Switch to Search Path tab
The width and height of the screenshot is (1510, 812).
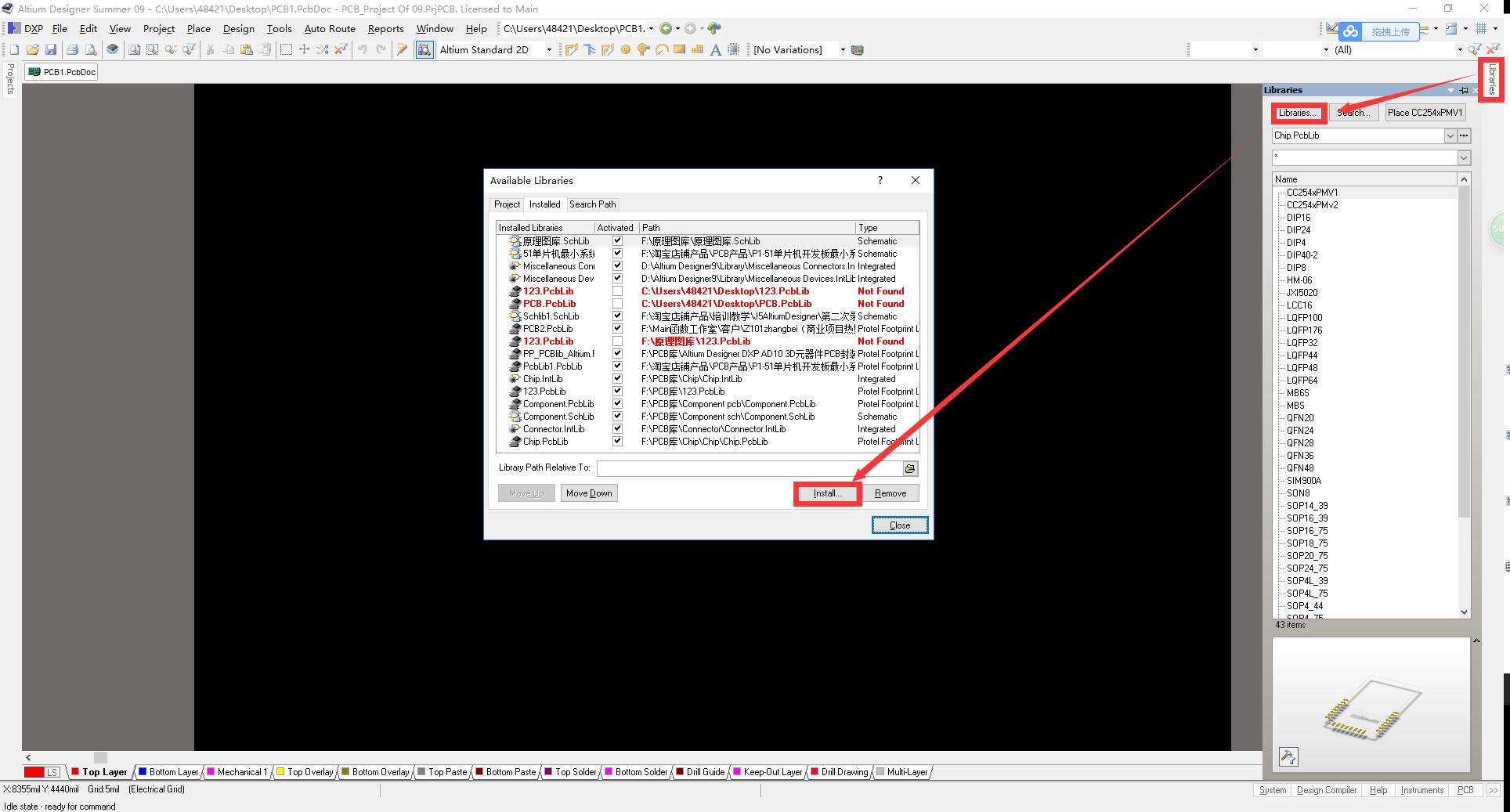point(592,204)
